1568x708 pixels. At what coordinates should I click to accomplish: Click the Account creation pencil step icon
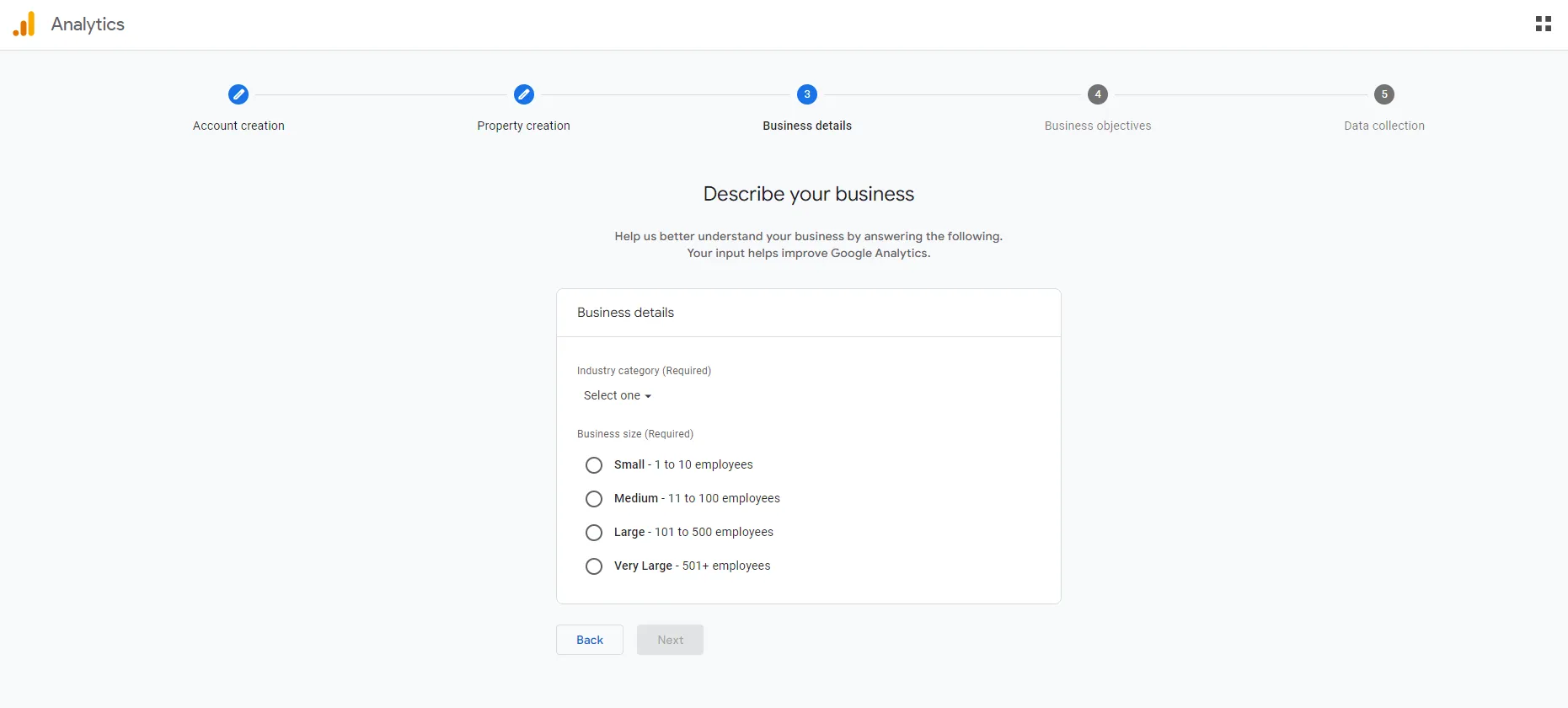(238, 94)
